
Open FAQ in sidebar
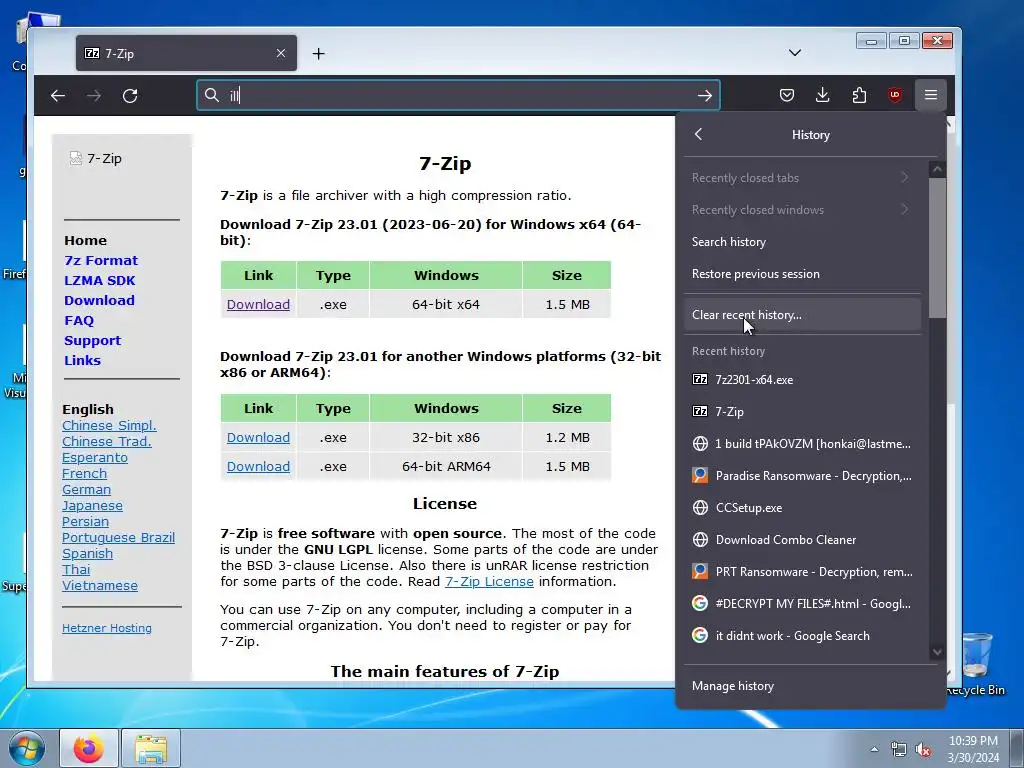coord(79,321)
